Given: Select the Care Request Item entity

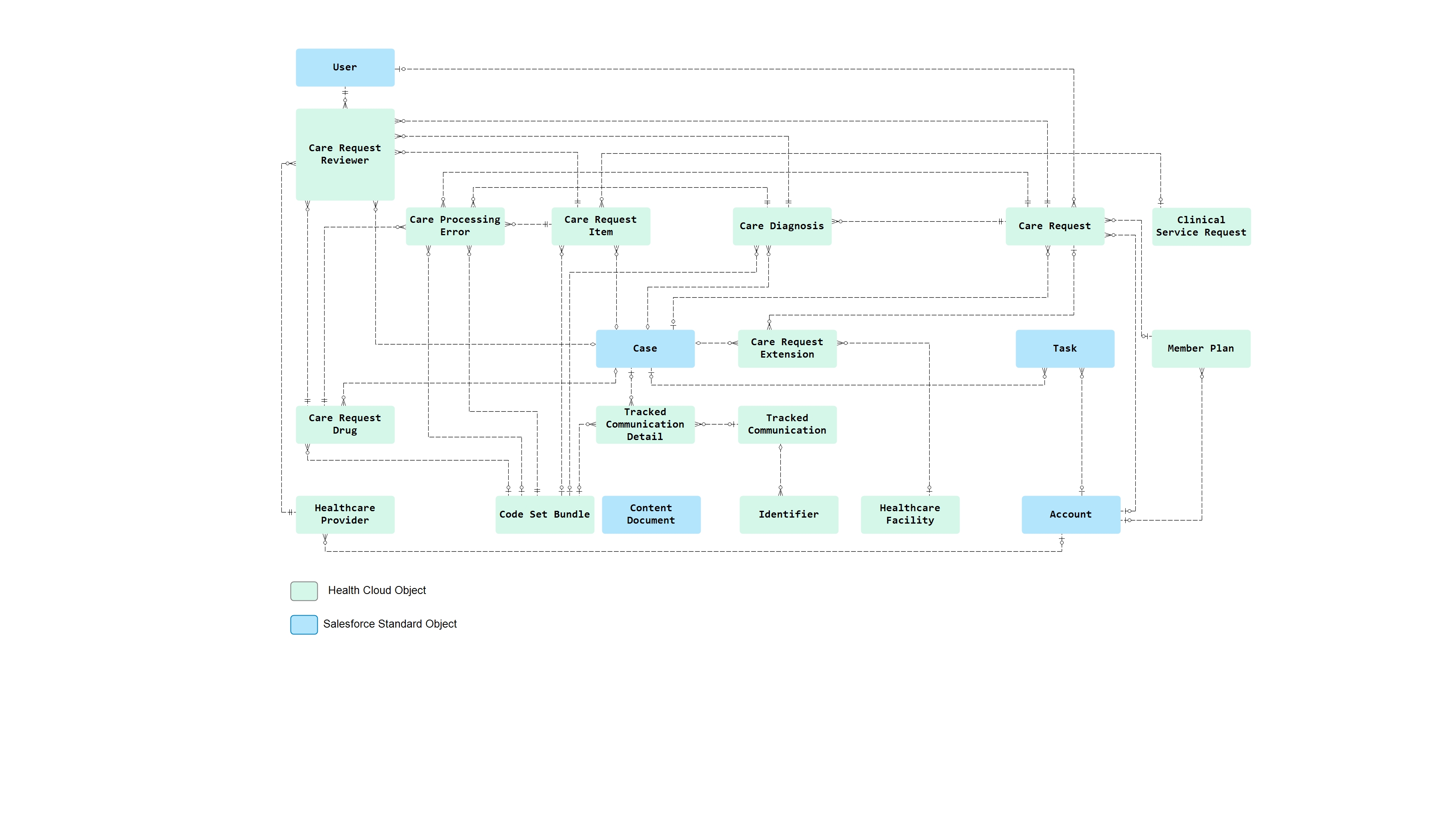Looking at the screenshot, I should (x=600, y=226).
